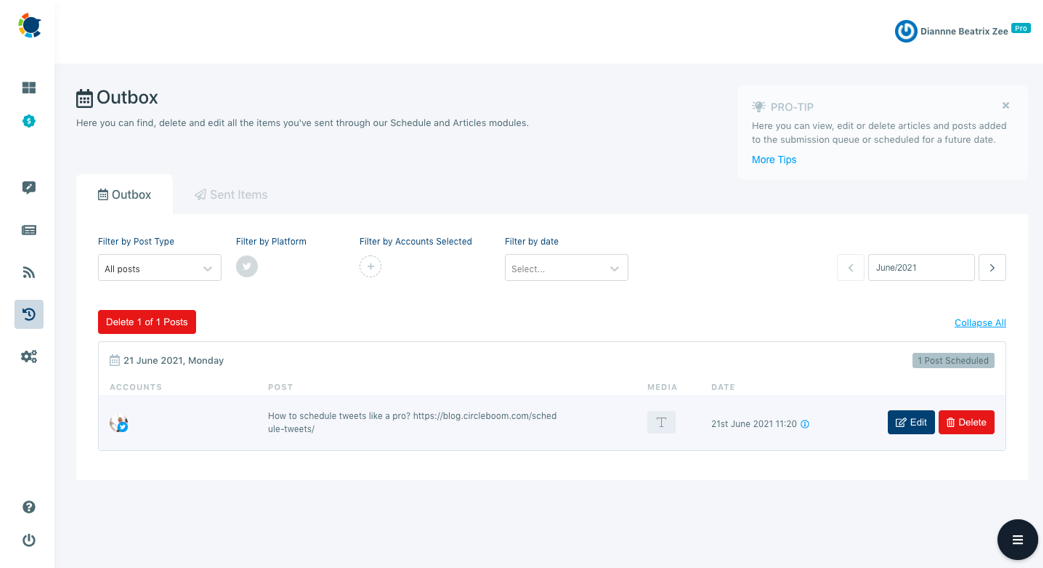Edit the scheduled tweet post
Screen dimensions: 1043x568
(911, 422)
